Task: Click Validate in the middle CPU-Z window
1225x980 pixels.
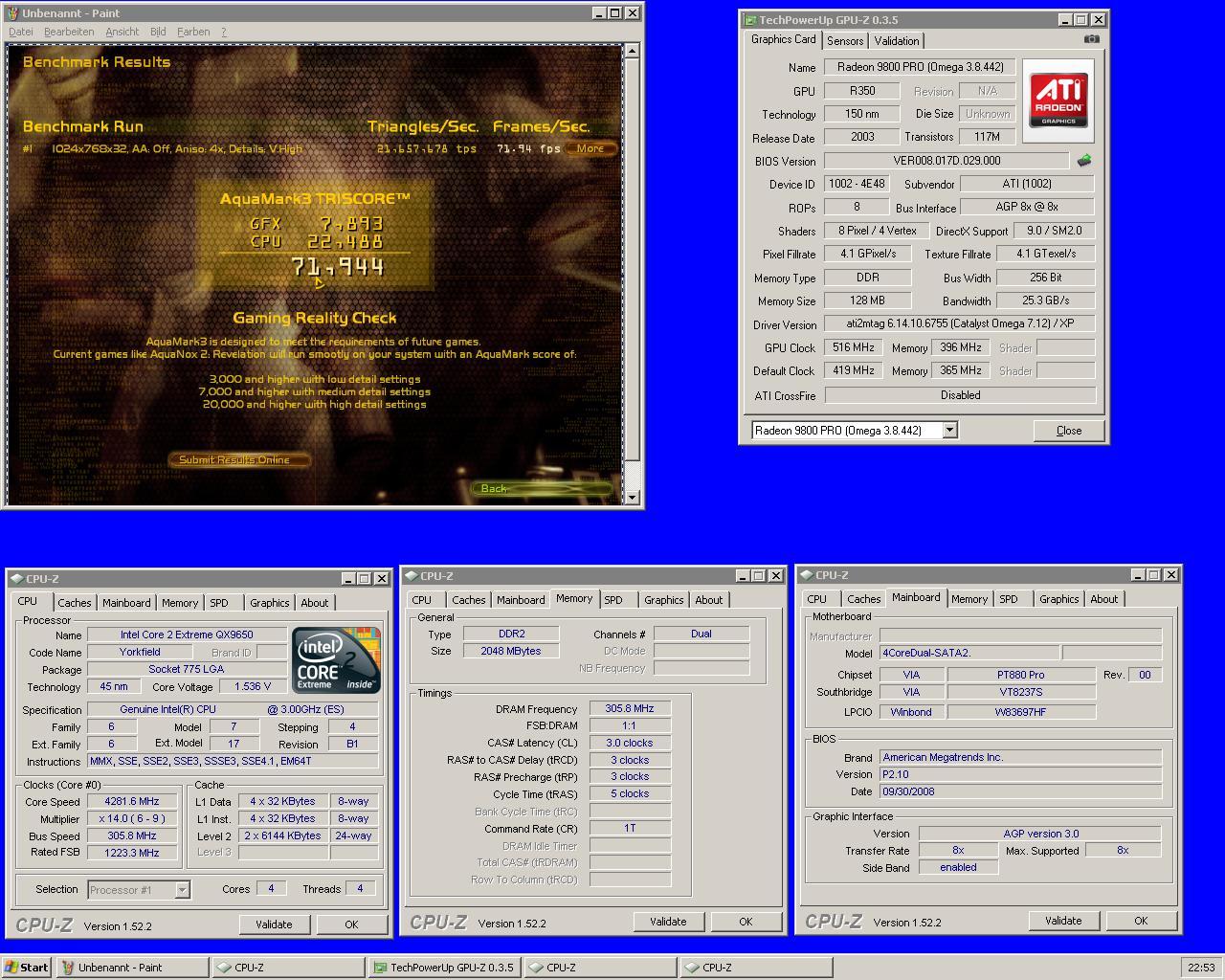Action: pyautogui.click(x=668, y=922)
